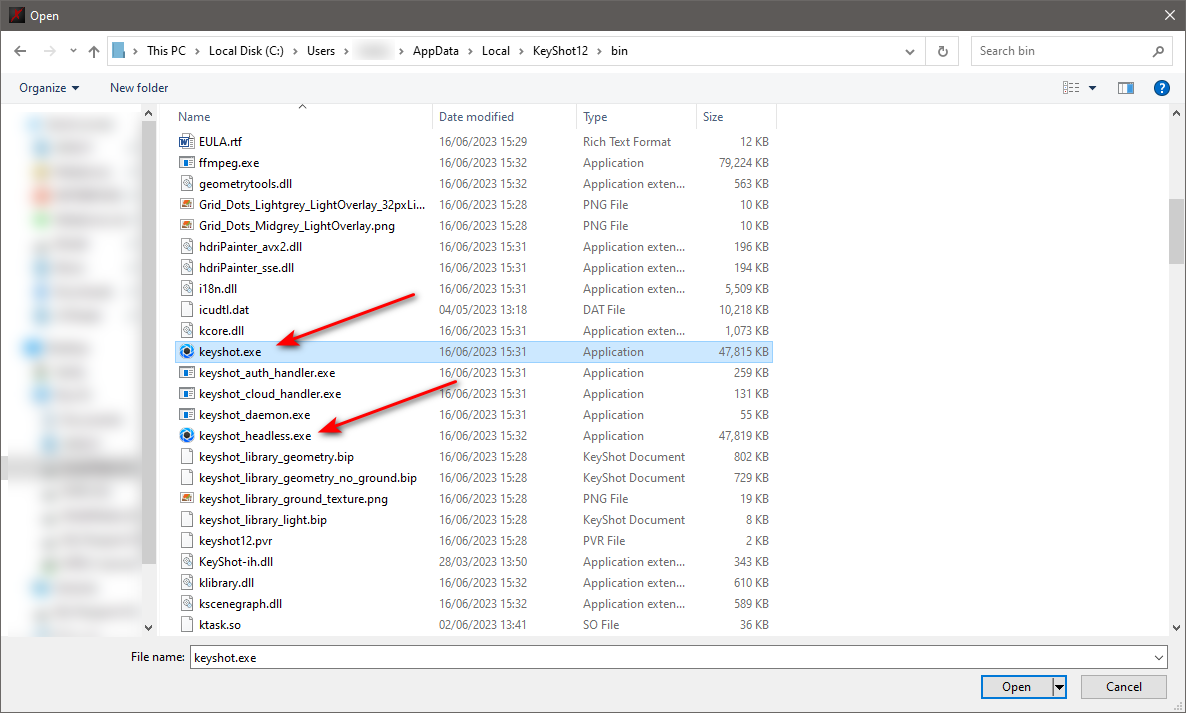Click the New folder button
The image size is (1186, 713).
pos(139,88)
